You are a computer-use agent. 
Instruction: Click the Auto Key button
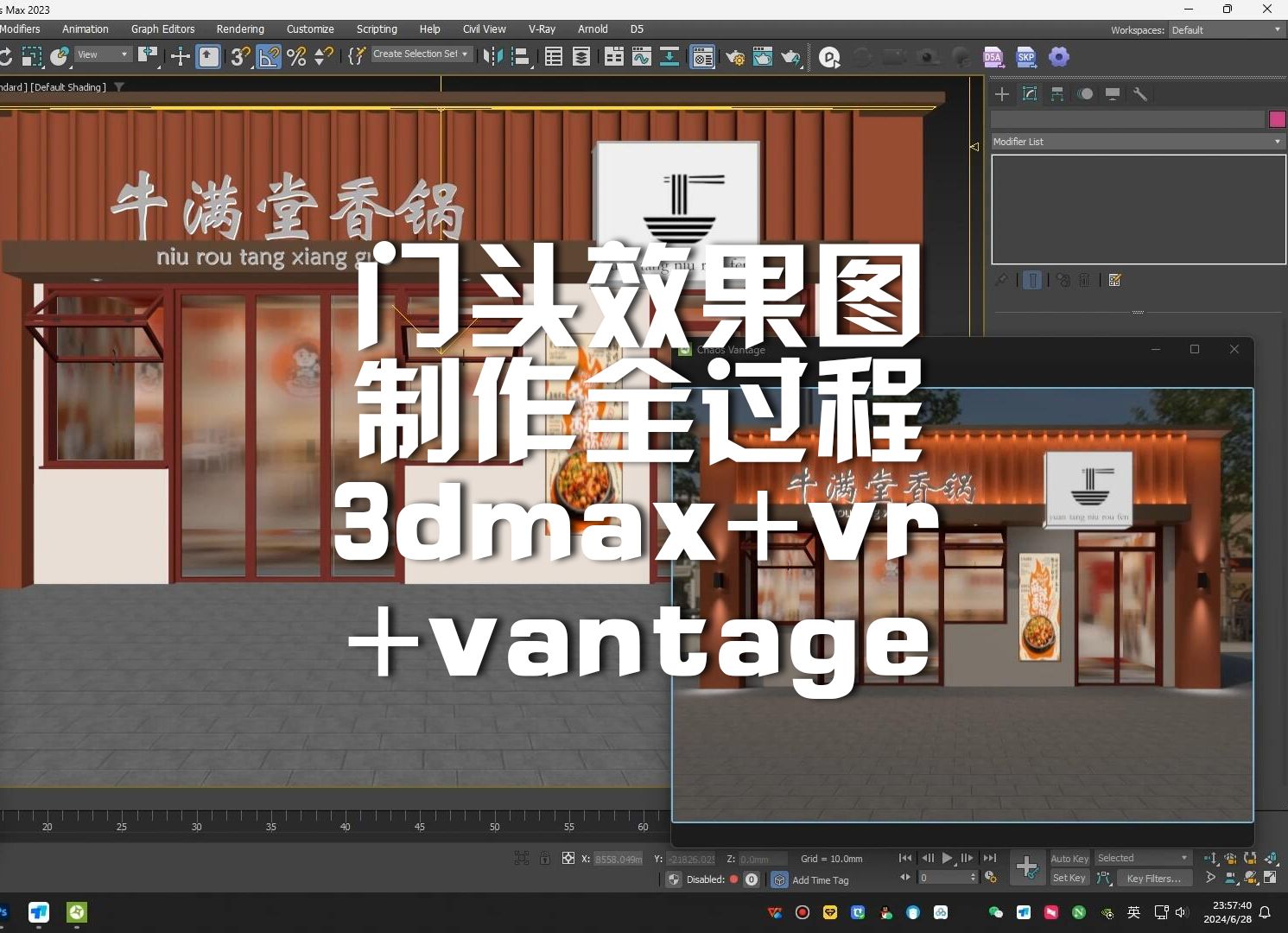1069,859
